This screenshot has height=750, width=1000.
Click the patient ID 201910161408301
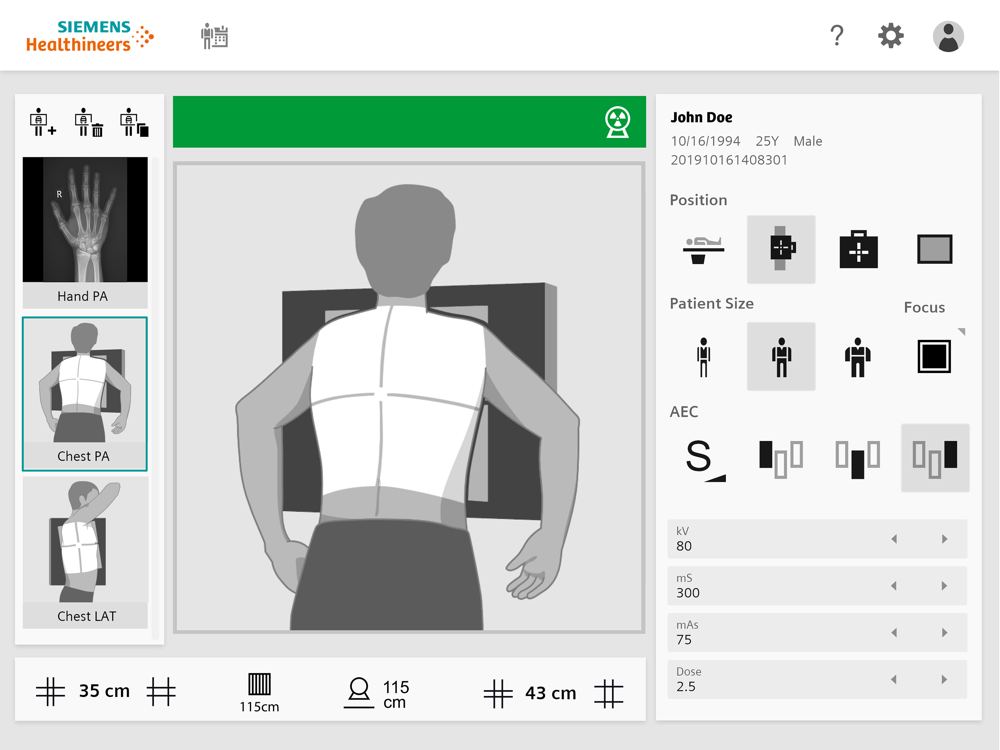coord(729,160)
